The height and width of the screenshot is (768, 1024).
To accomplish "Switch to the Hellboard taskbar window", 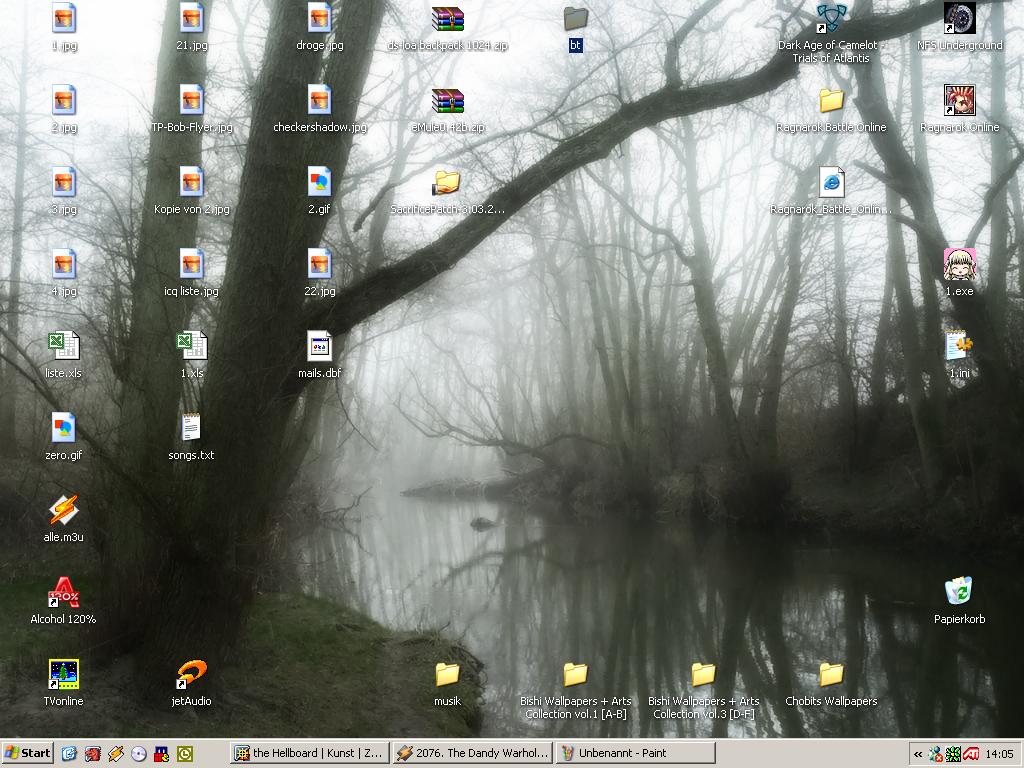I will (x=308, y=753).
